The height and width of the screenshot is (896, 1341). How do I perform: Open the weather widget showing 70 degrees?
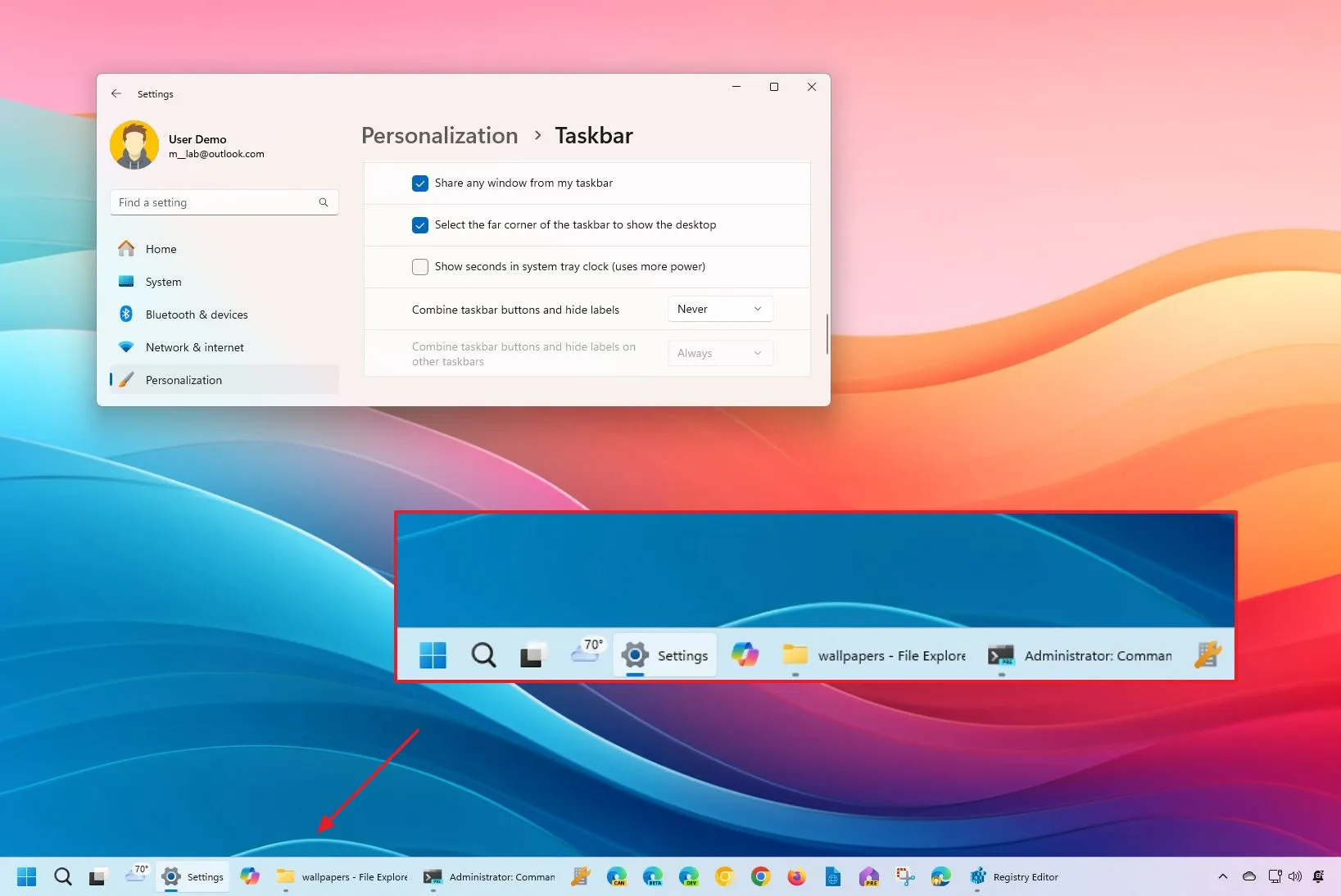point(136,876)
